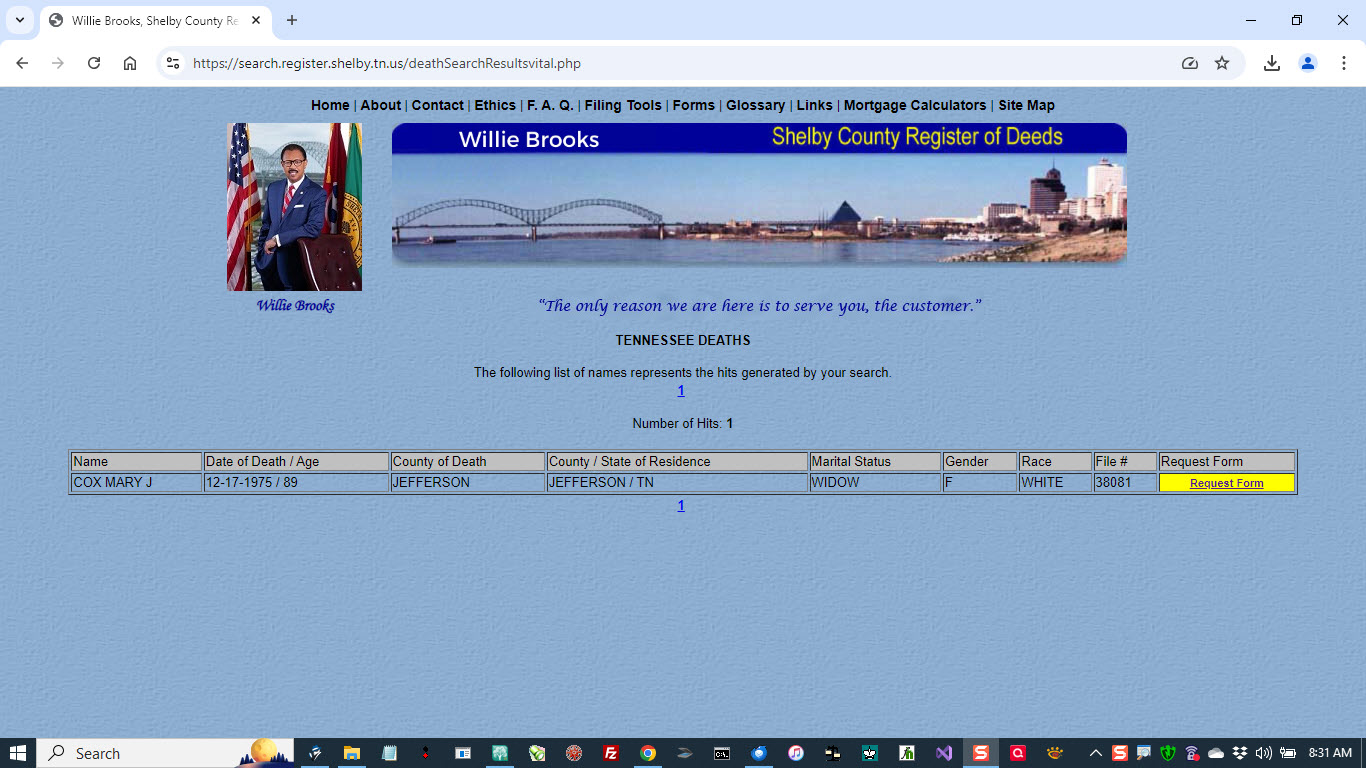Expand the tab search dropdown

19,20
